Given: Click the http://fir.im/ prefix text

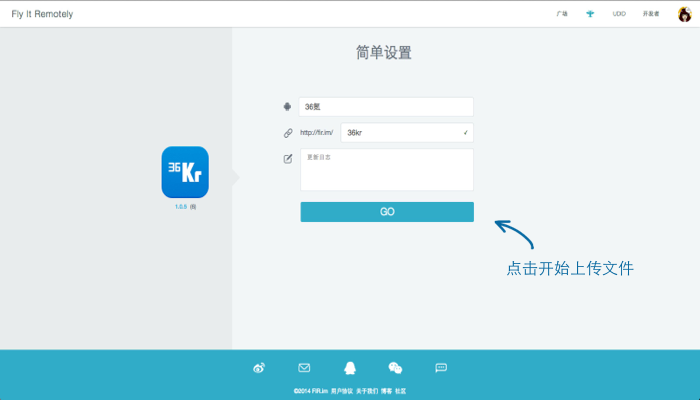Looking at the screenshot, I should [317, 133].
